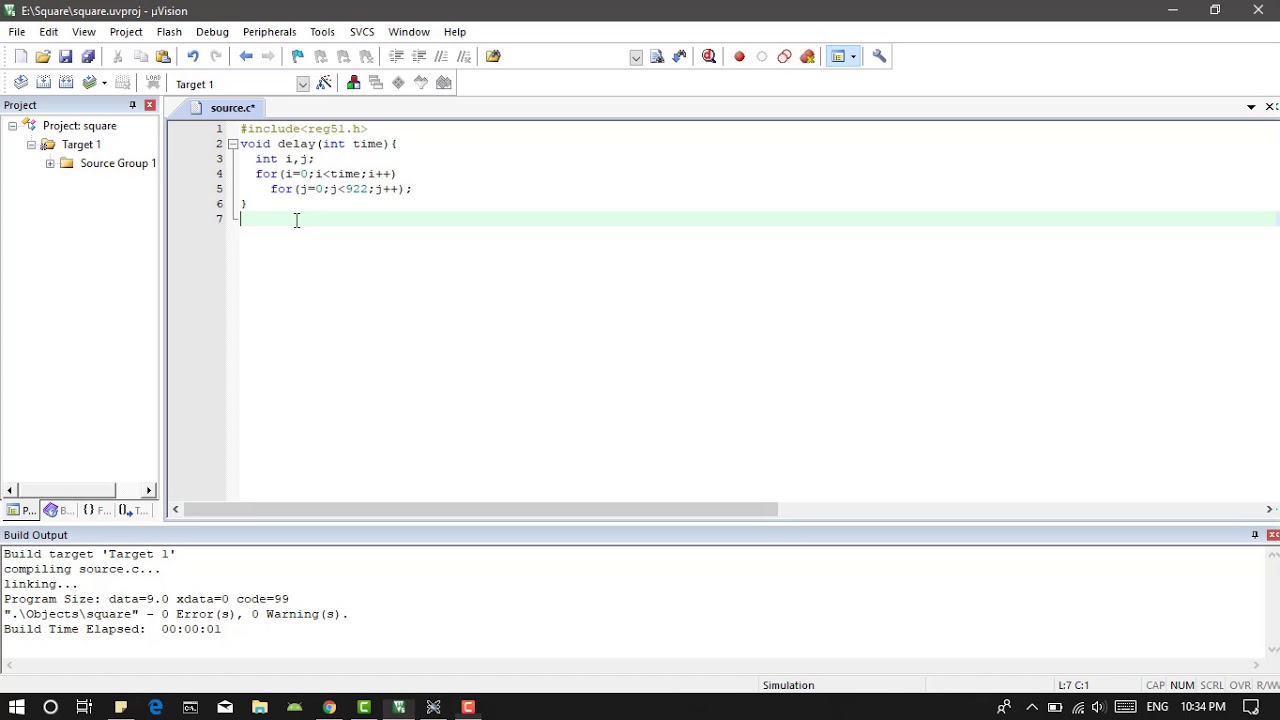The width and height of the screenshot is (1280, 720).
Task: Open Options for Target
Action: (324, 83)
